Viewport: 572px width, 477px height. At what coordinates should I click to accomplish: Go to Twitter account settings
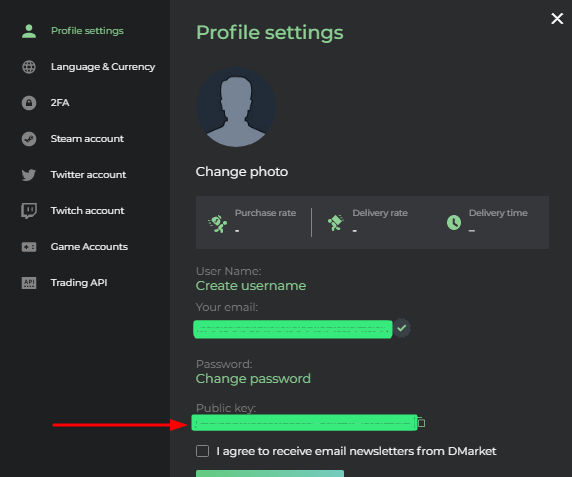(88, 175)
